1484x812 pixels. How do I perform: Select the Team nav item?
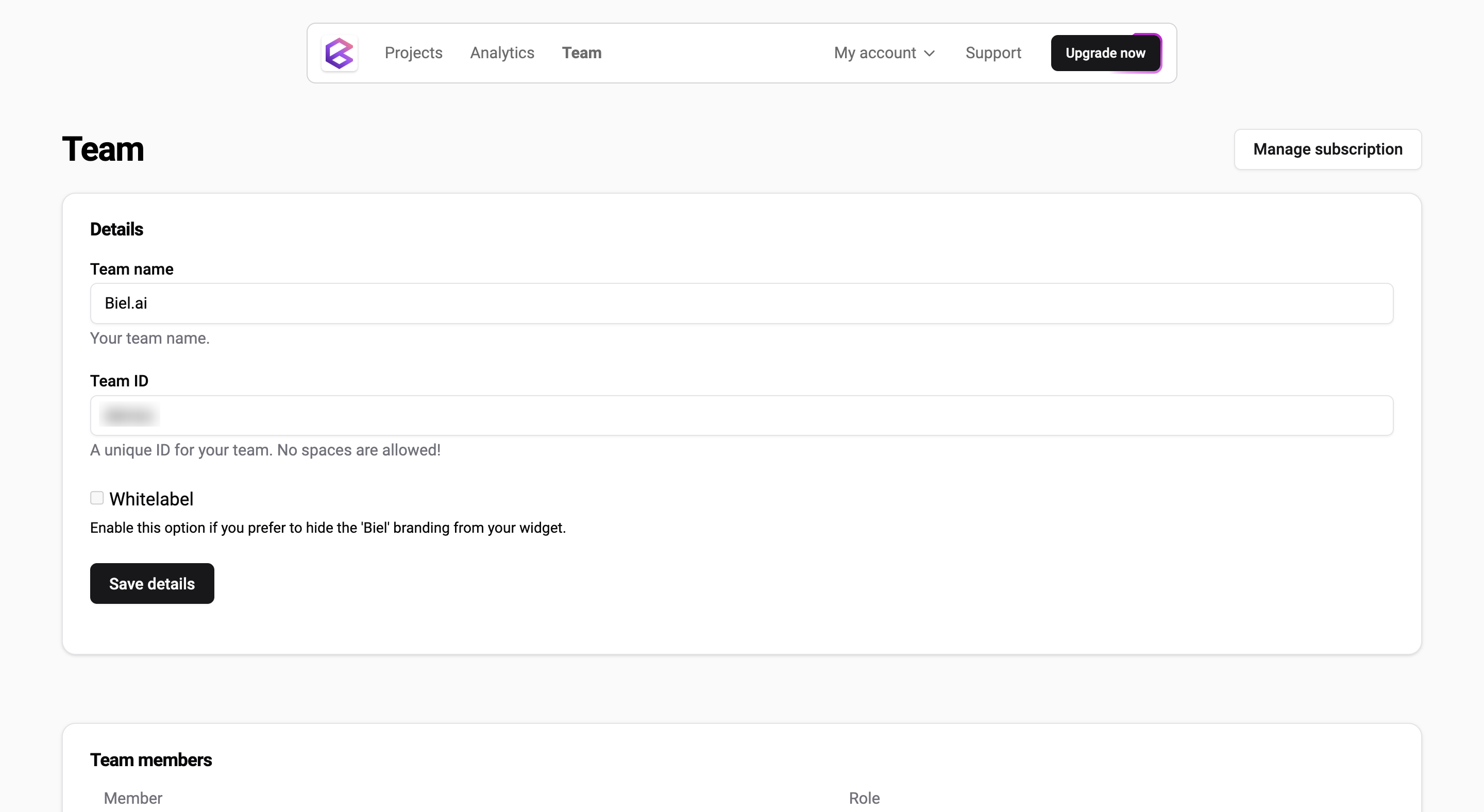click(x=581, y=53)
